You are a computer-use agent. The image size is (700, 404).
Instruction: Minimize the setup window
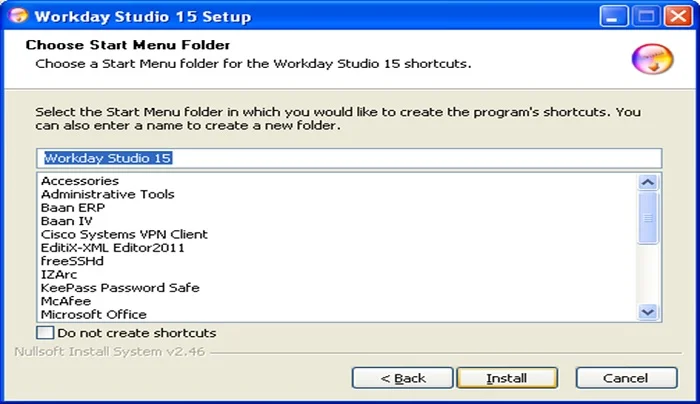(614, 17)
